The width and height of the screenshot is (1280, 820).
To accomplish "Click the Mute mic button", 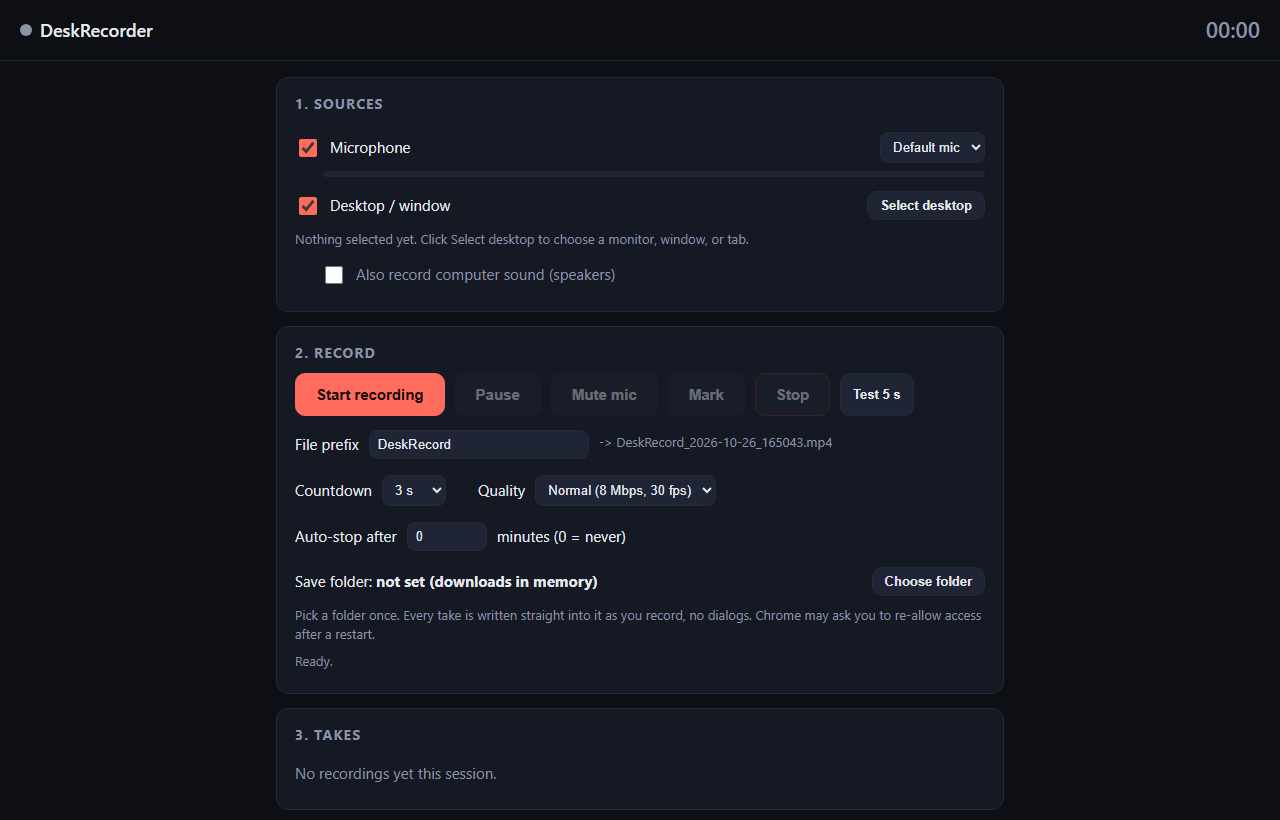I will tap(604, 394).
